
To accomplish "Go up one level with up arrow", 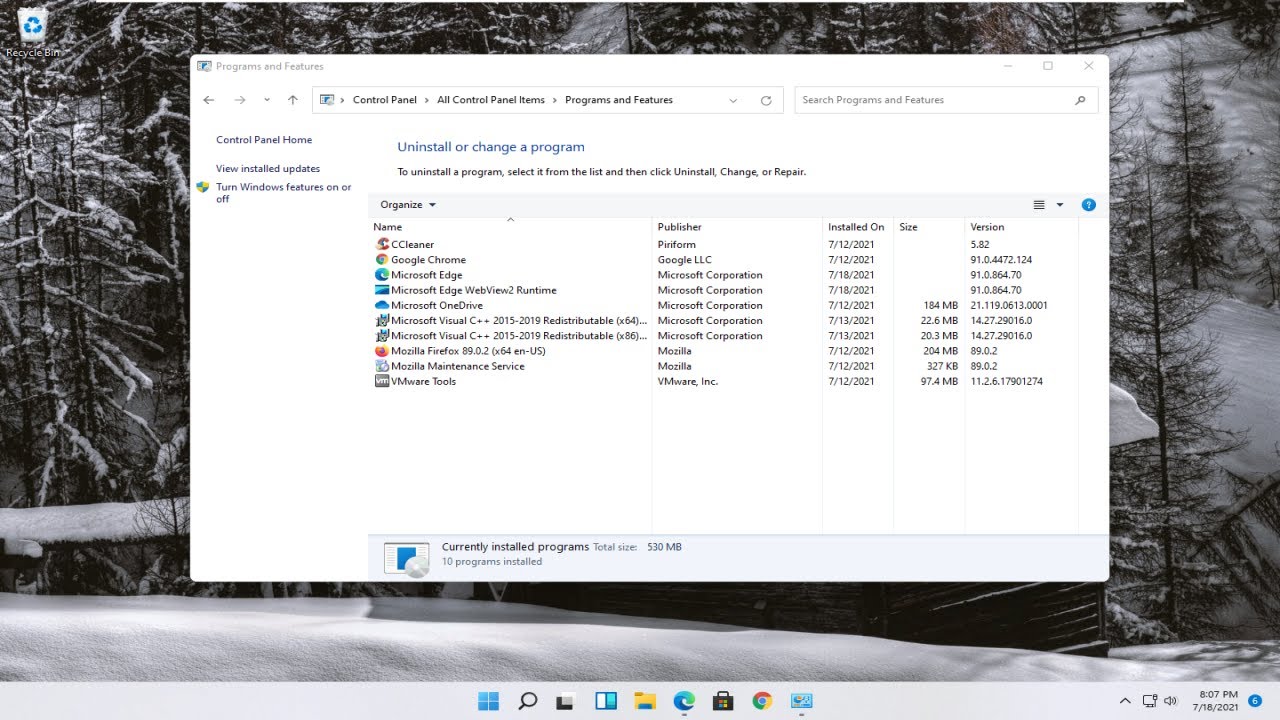I will (x=292, y=100).
